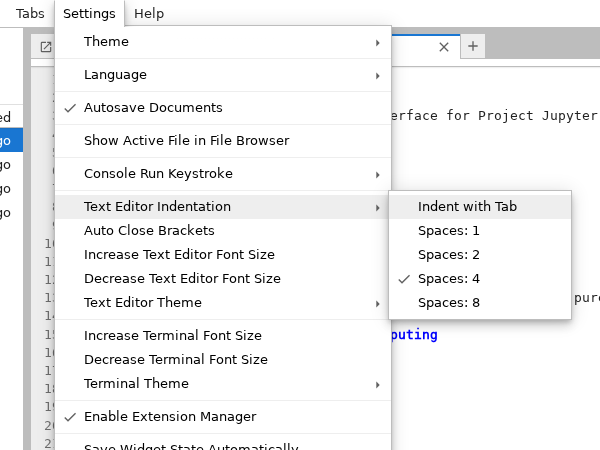Open Text Editor Theme submenu

click(x=223, y=303)
